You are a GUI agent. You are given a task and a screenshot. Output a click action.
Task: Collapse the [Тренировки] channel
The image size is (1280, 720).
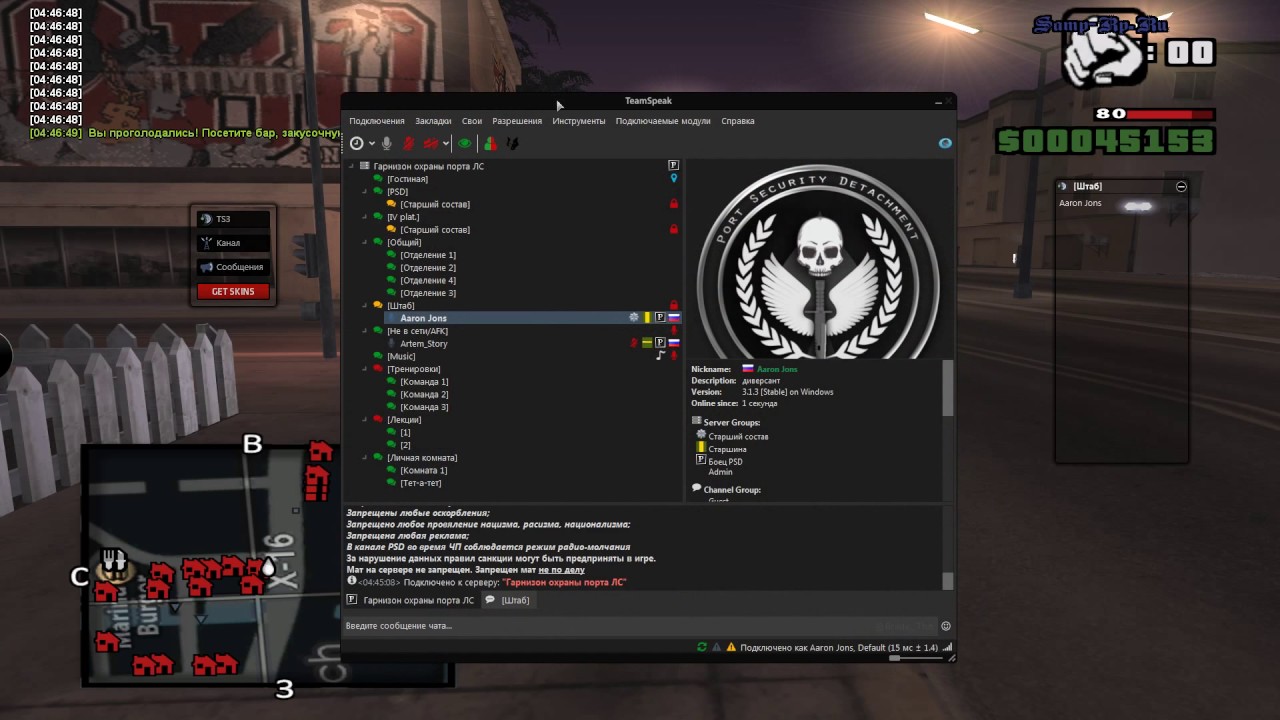tap(365, 369)
